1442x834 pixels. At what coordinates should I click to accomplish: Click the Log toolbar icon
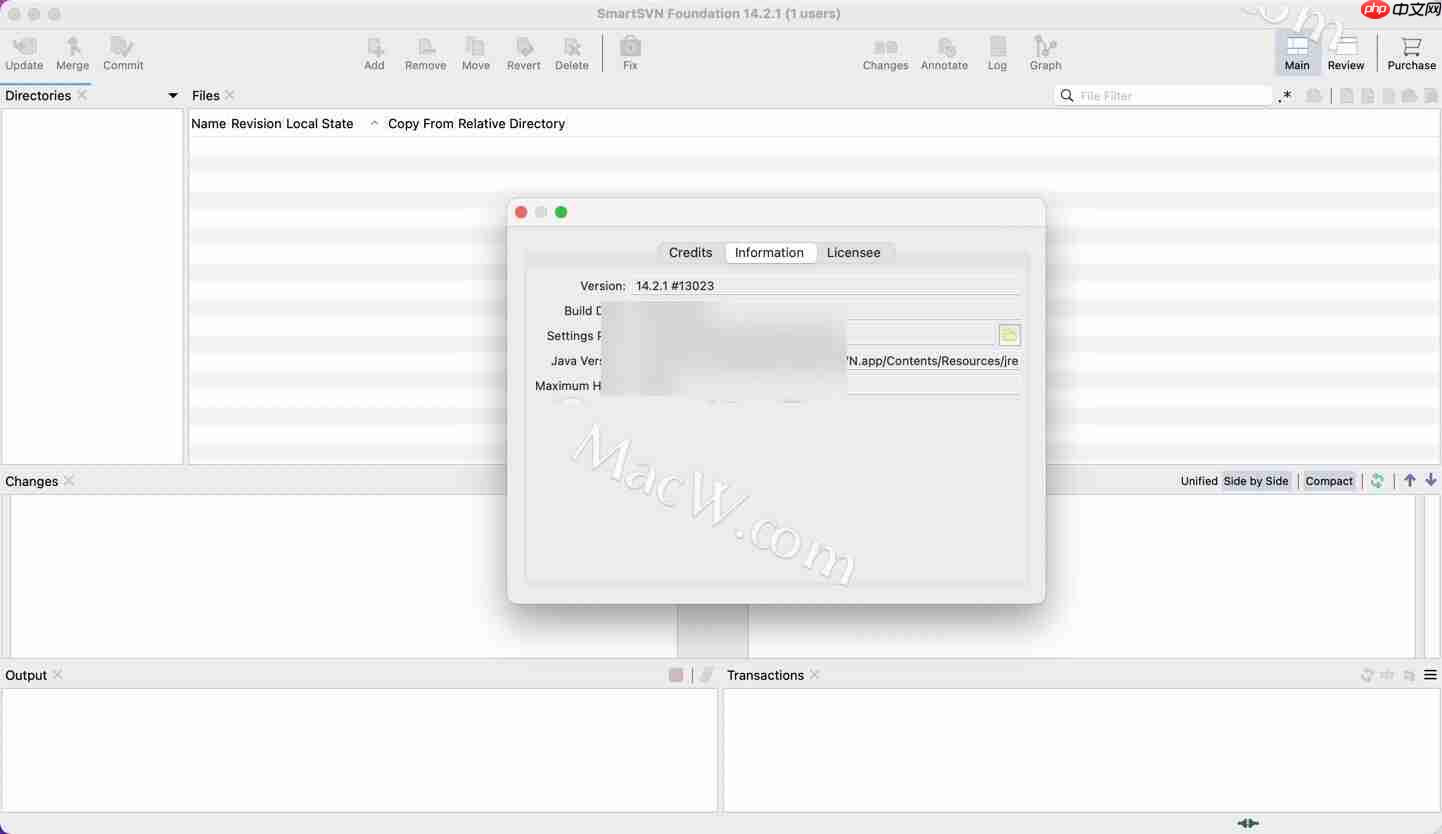[x=996, y=52]
